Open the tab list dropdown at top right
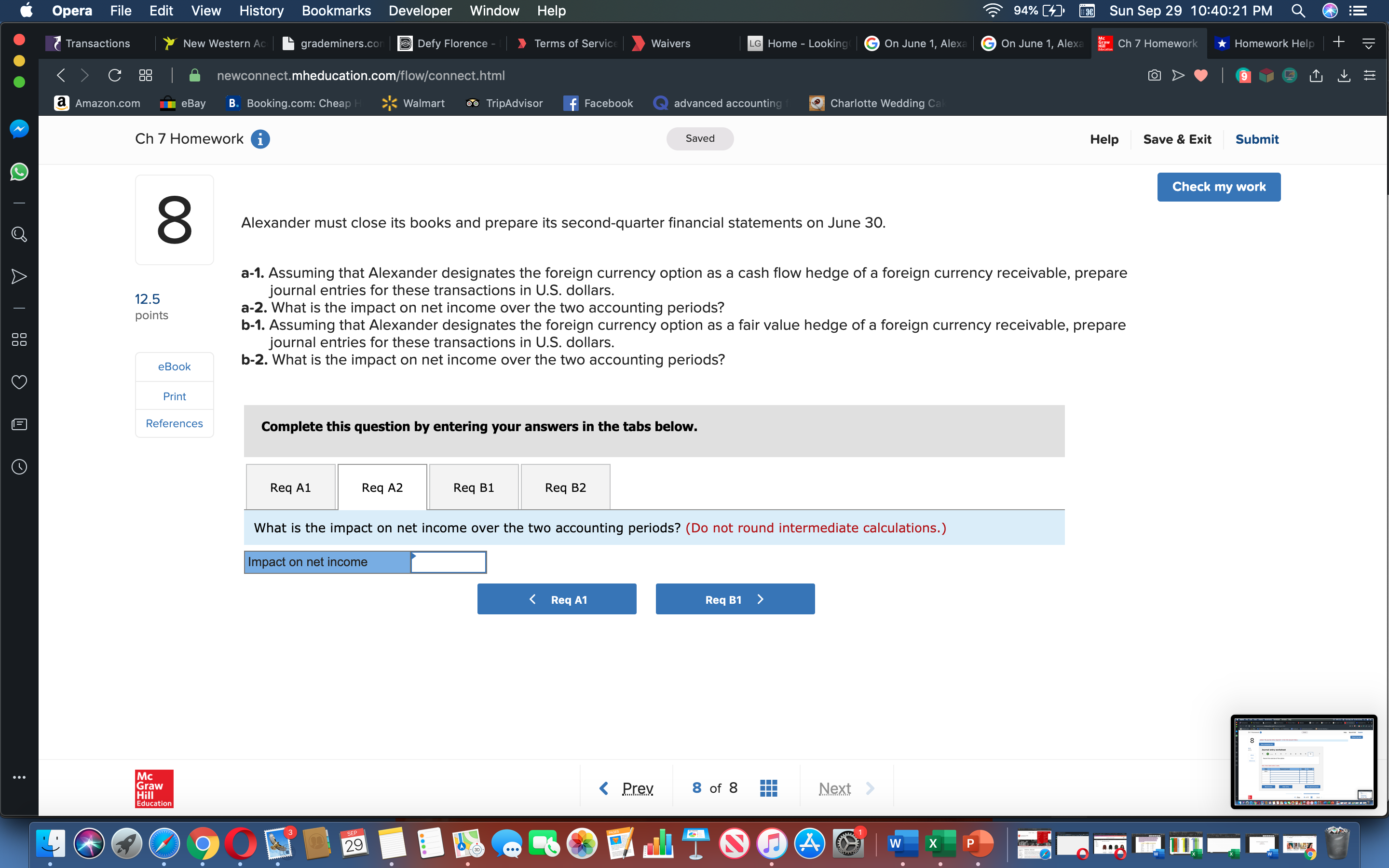Image resolution: width=1389 pixels, height=868 pixels. [x=1370, y=42]
